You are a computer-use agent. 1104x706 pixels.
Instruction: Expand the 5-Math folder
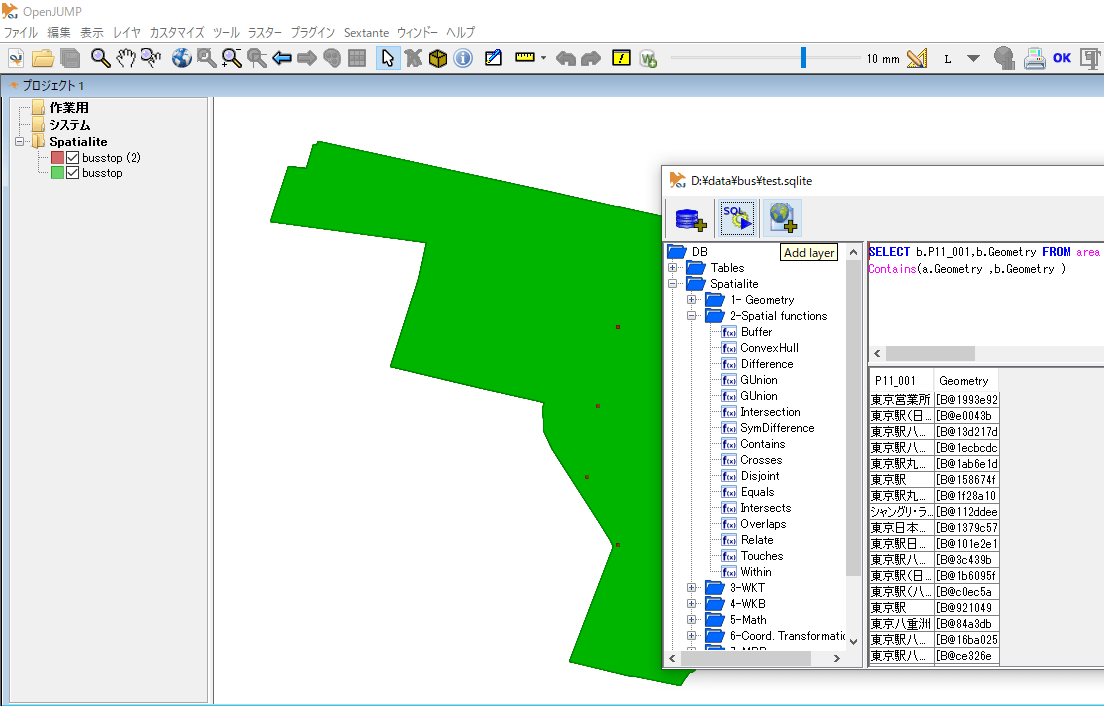(x=691, y=620)
